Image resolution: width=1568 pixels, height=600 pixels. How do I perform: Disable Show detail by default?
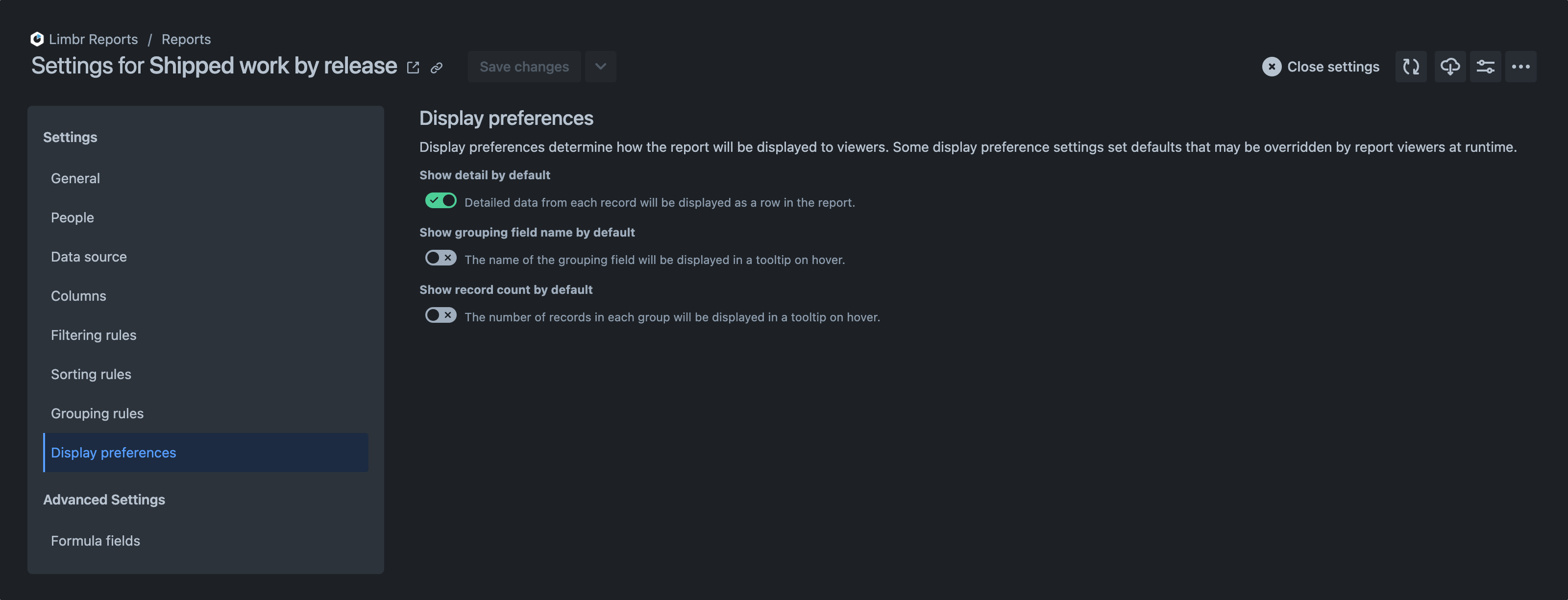441,200
